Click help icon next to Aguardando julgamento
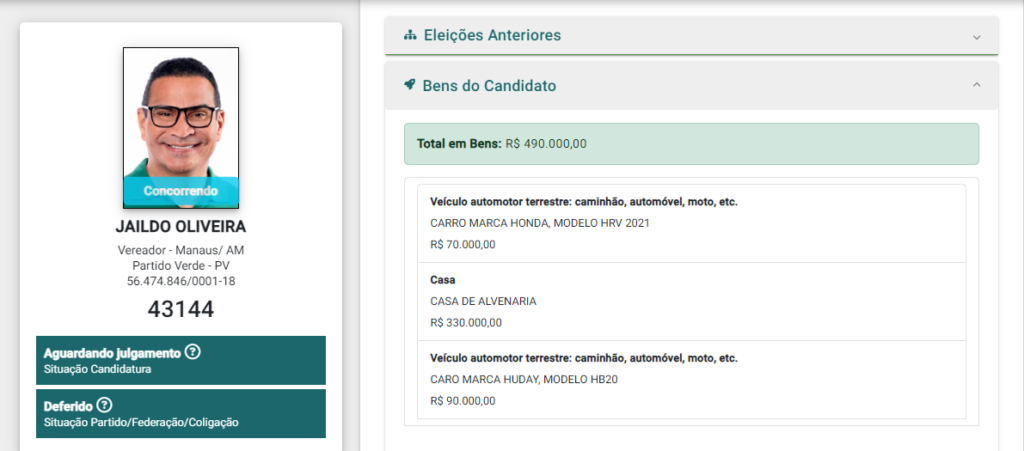Image resolution: width=1024 pixels, height=451 pixels. point(193,352)
